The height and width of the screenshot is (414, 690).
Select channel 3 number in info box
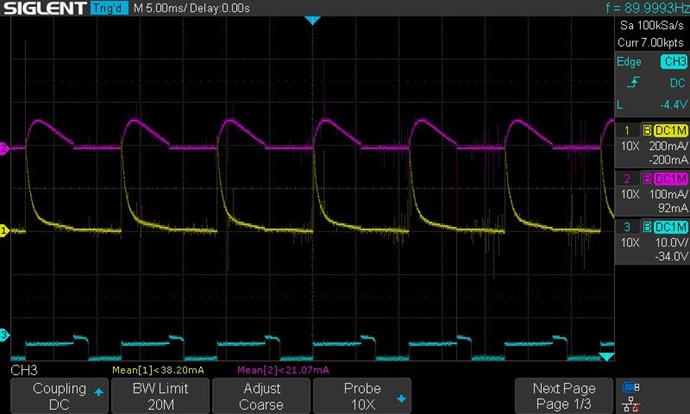click(627, 227)
